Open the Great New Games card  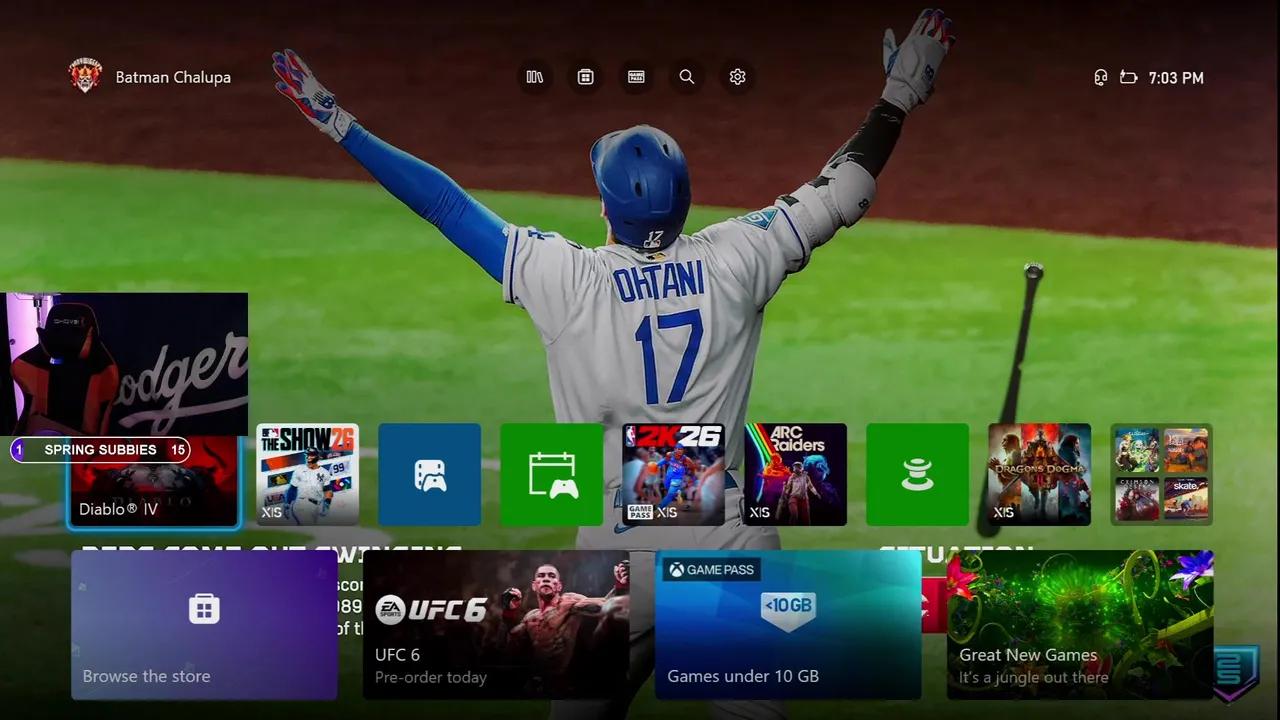pyautogui.click(x=1080, y=625)
